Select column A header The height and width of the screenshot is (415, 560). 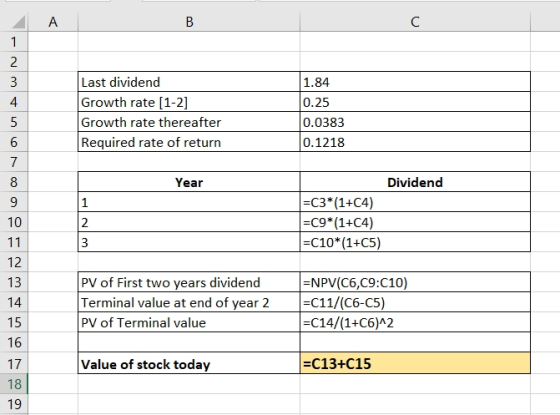(x=53, y=22)
